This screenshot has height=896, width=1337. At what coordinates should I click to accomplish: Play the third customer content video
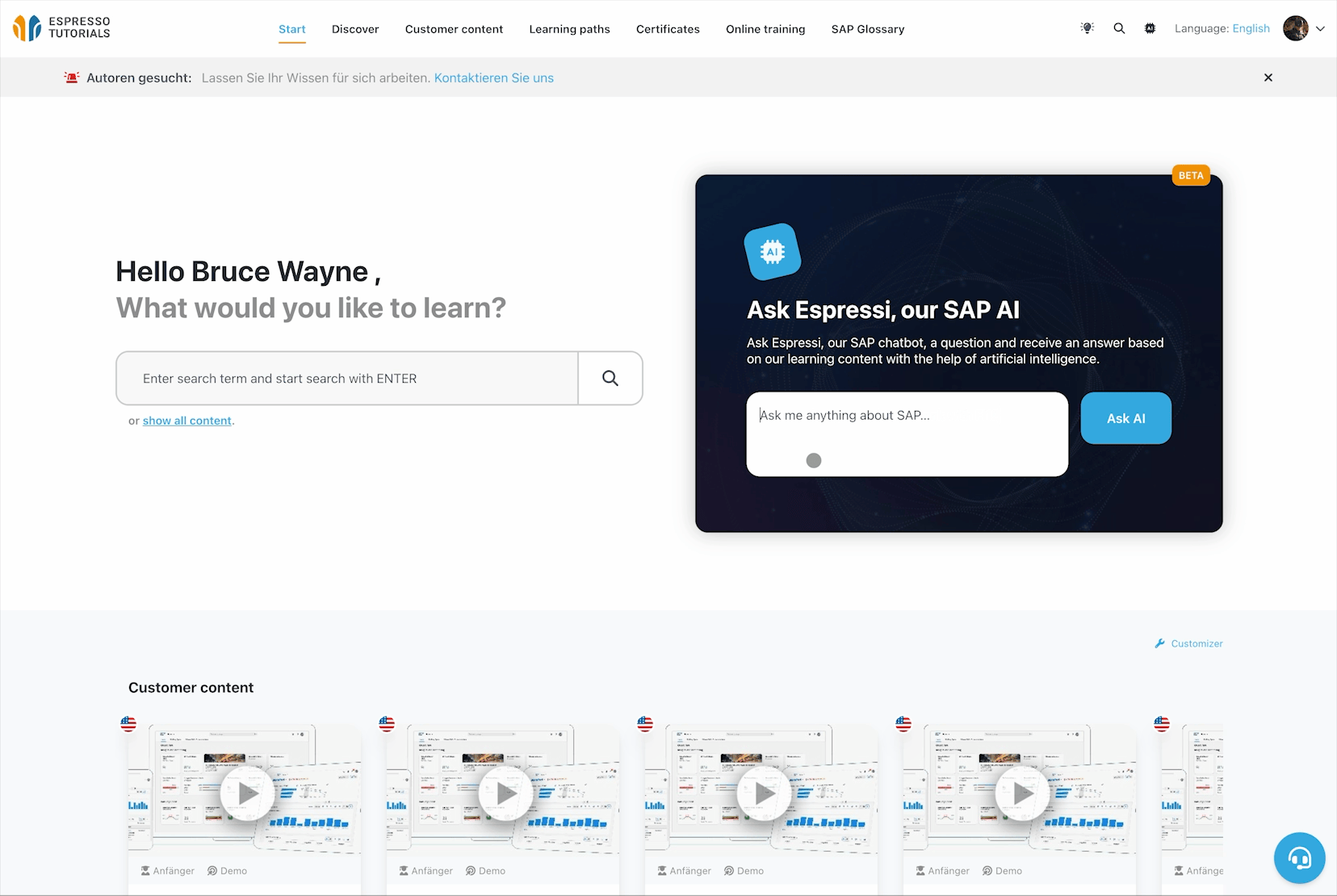(764, 793)
